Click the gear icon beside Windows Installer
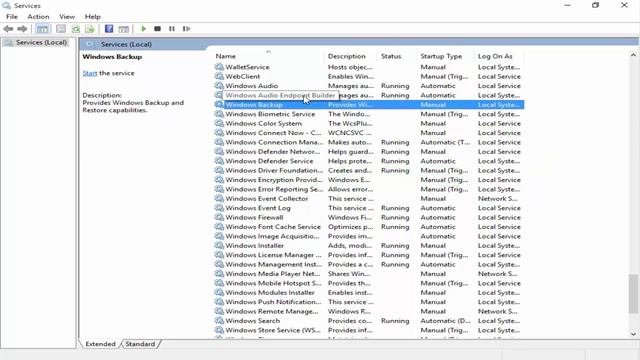 tap(219, 245)
